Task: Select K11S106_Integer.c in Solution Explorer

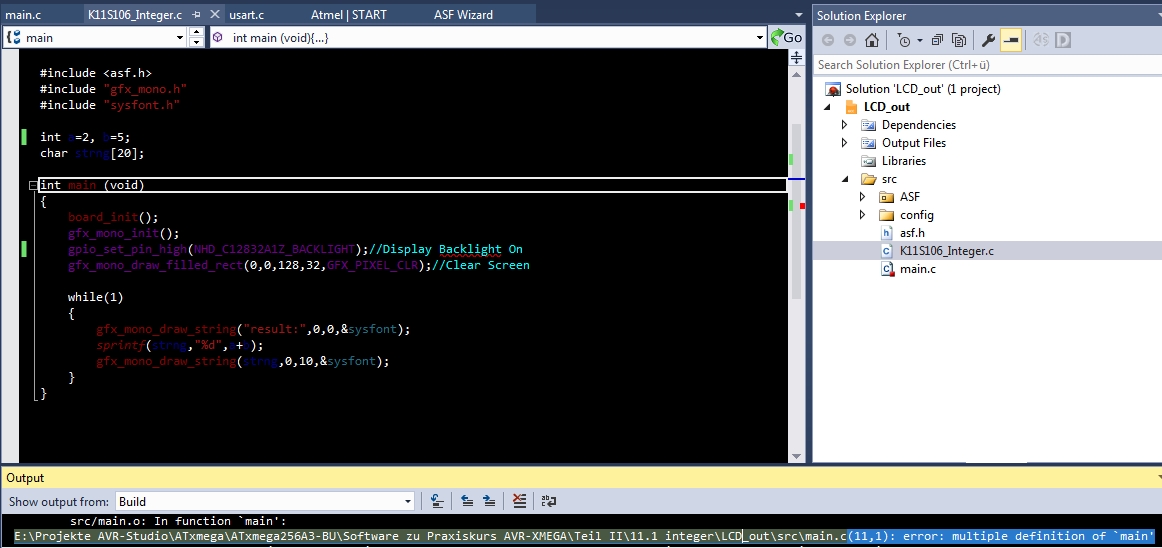Action: (946, 251)
